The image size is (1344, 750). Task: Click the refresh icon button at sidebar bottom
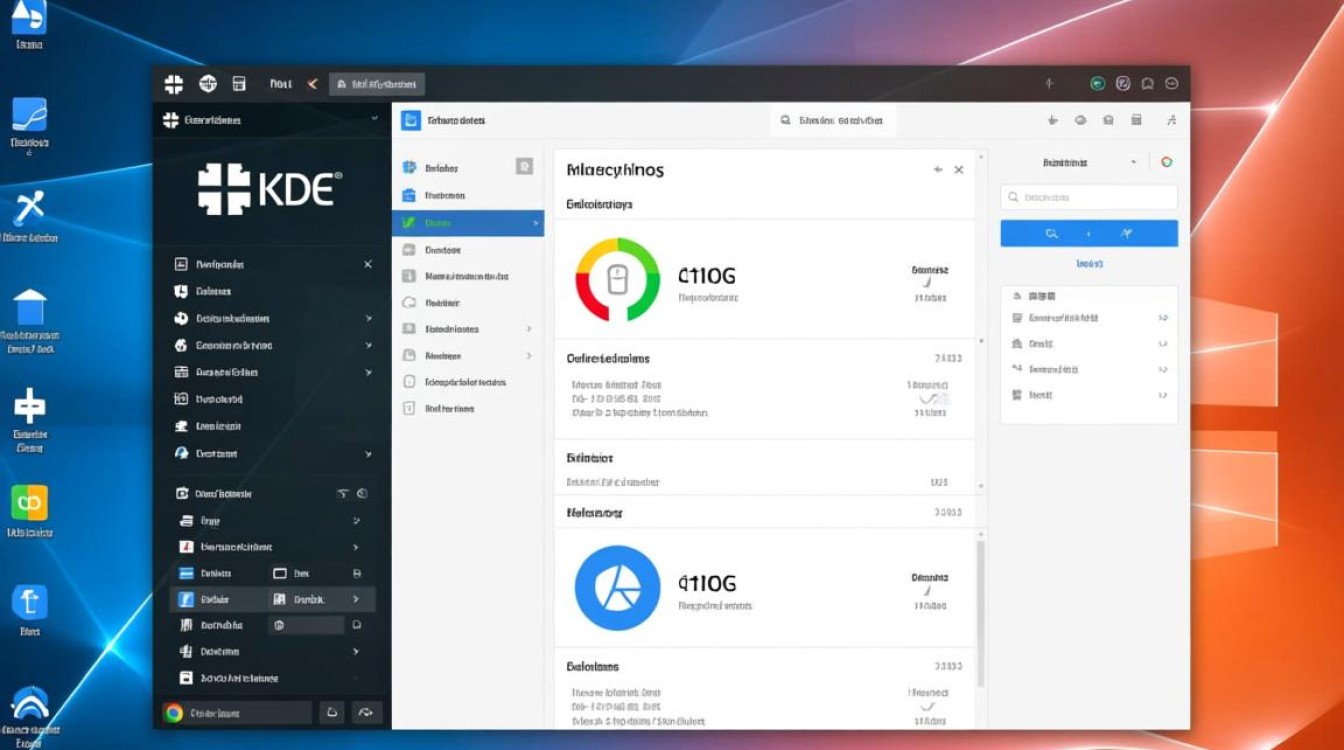point(365,713)
